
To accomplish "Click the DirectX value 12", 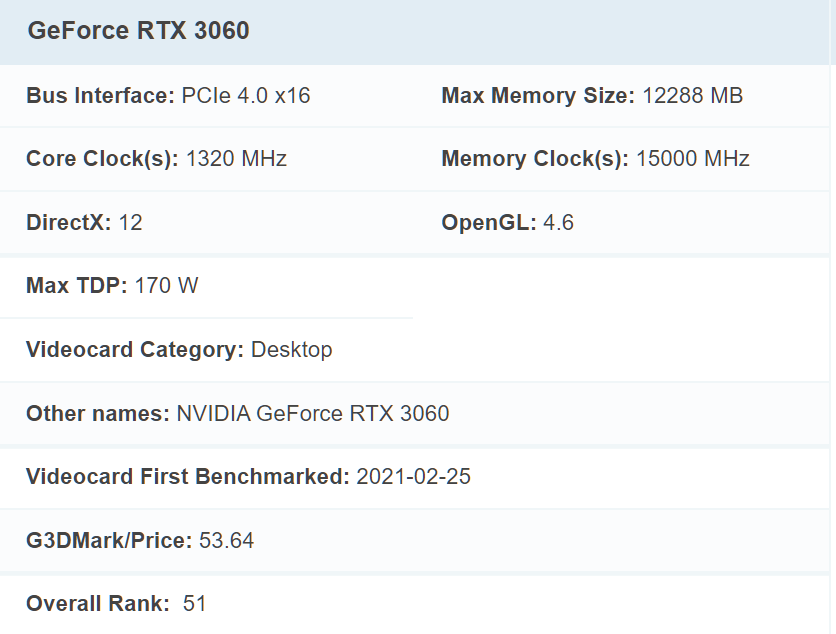I will click(131, 222).
